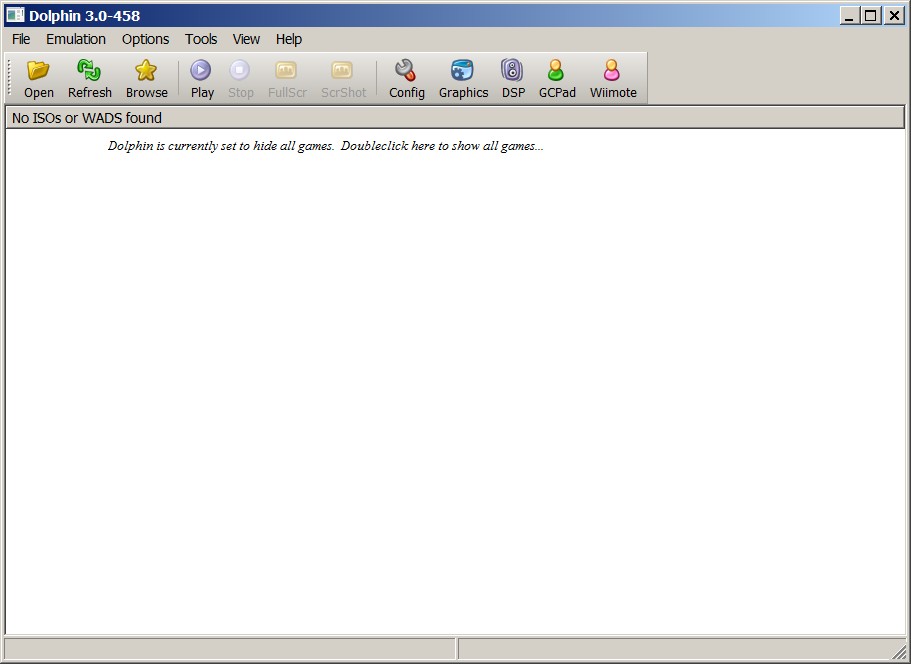Open the Tools menu
This screenshot has height=664, width=911.
point(200,39)
